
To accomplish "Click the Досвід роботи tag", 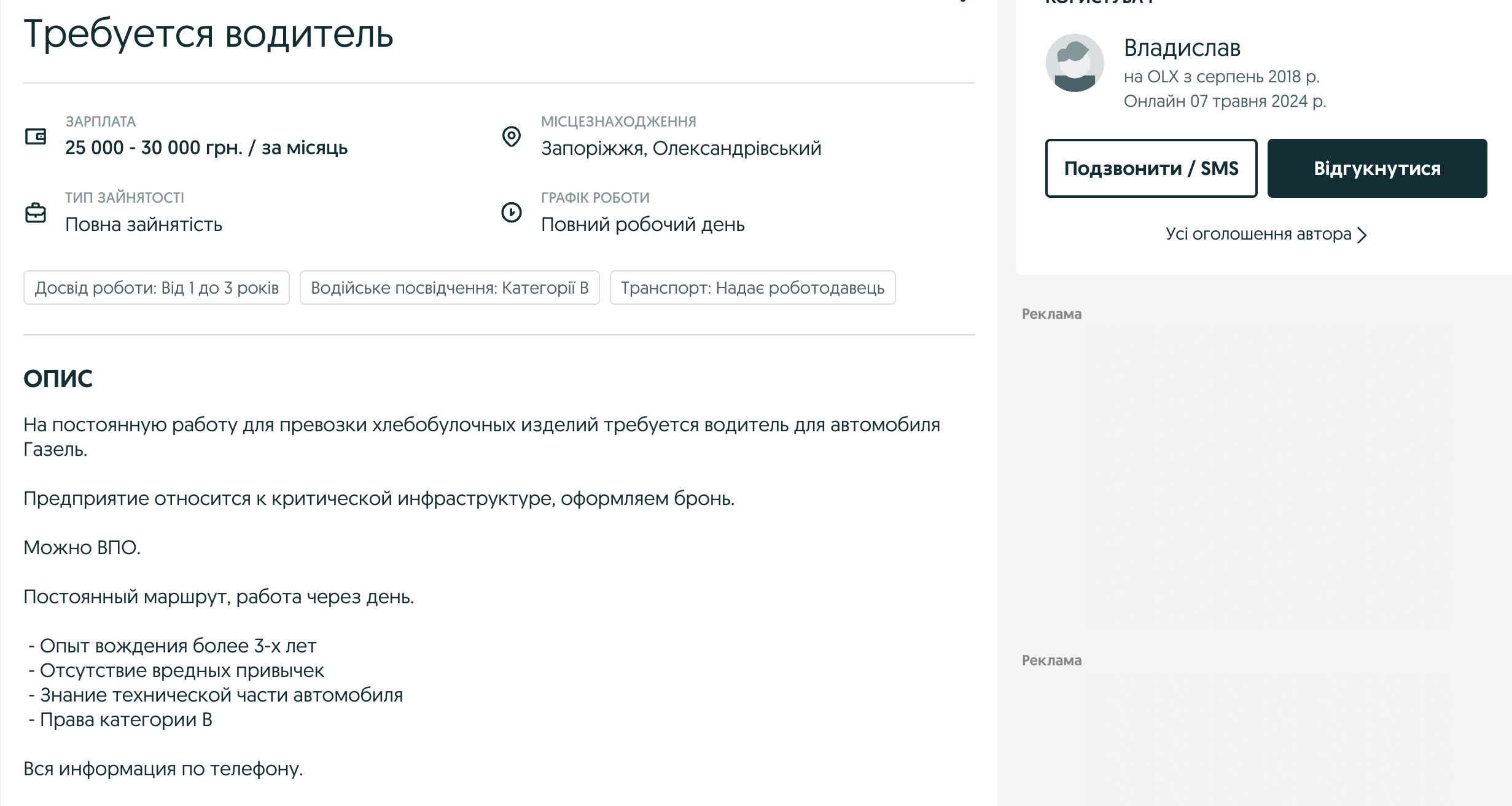I will (x=157, y=288).
